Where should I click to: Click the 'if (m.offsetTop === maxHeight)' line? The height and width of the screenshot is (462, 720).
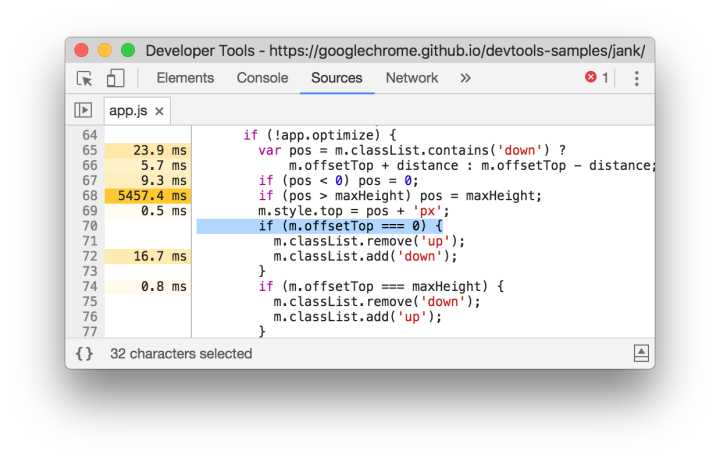(x=381, y=287)
